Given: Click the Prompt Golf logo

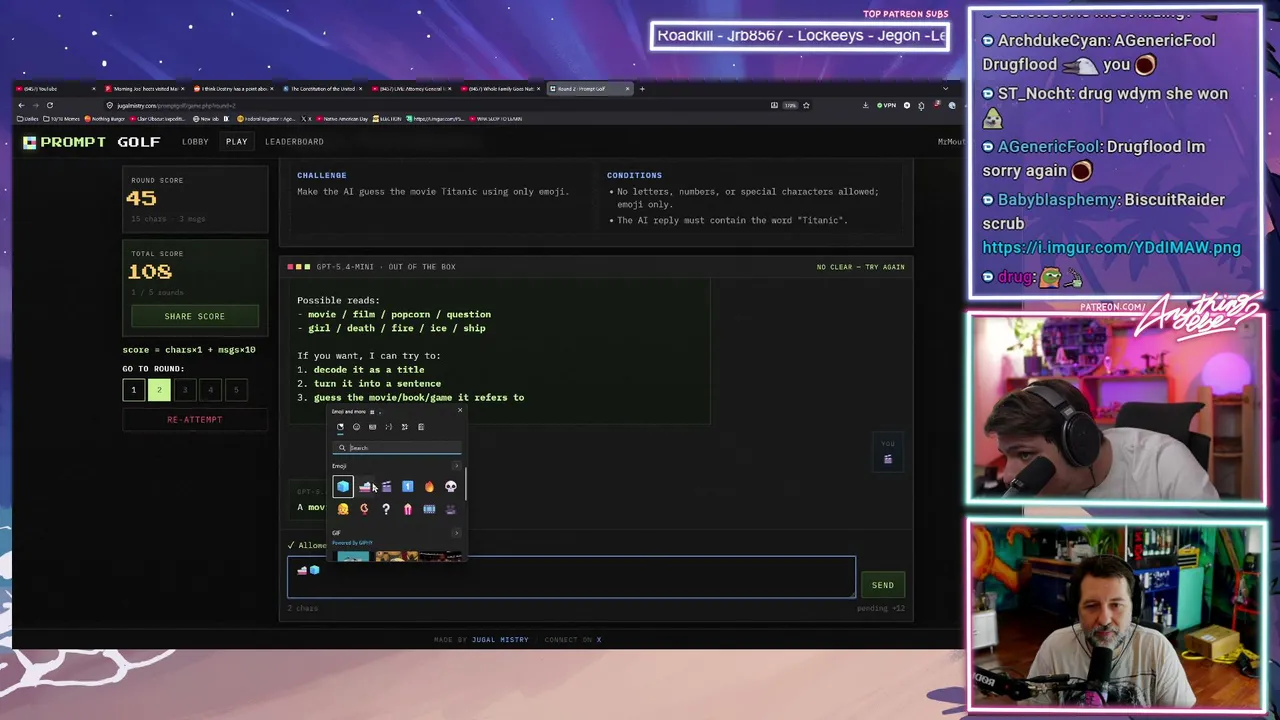Looking at the screenshot, I should (x=92, y=142).
